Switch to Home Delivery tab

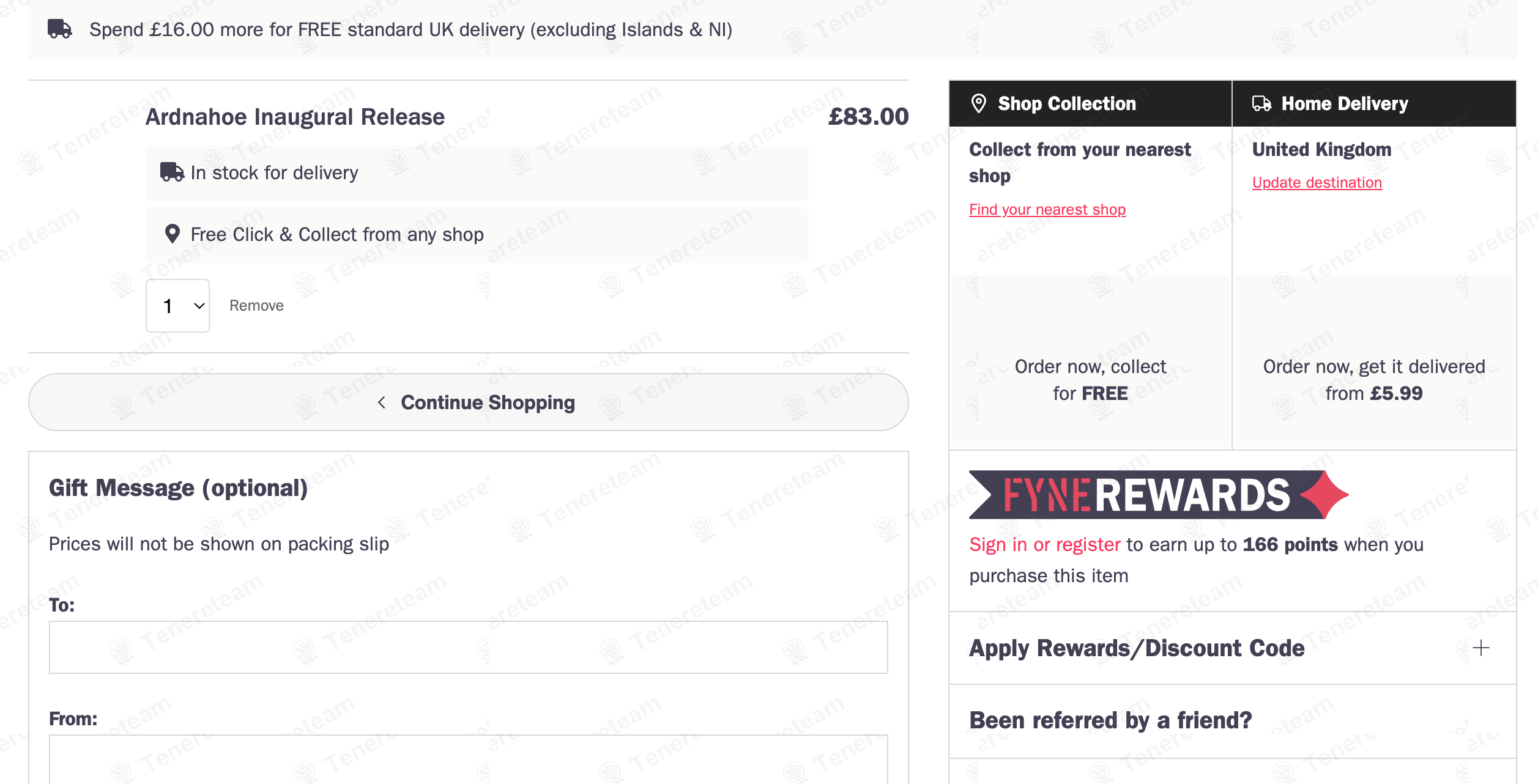[1374, 103]
